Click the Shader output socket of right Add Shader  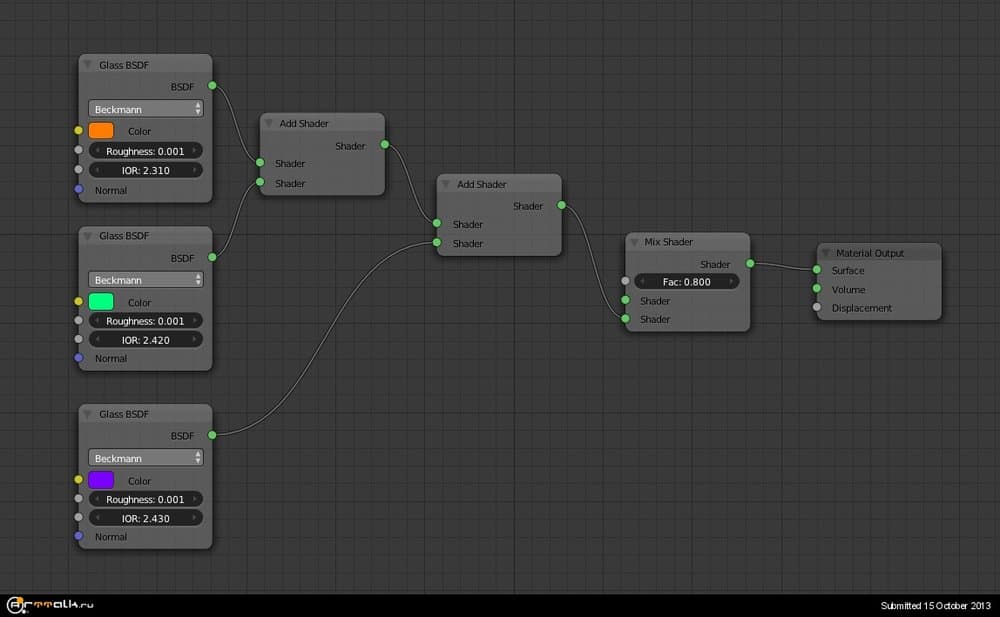tap(560, 206)
